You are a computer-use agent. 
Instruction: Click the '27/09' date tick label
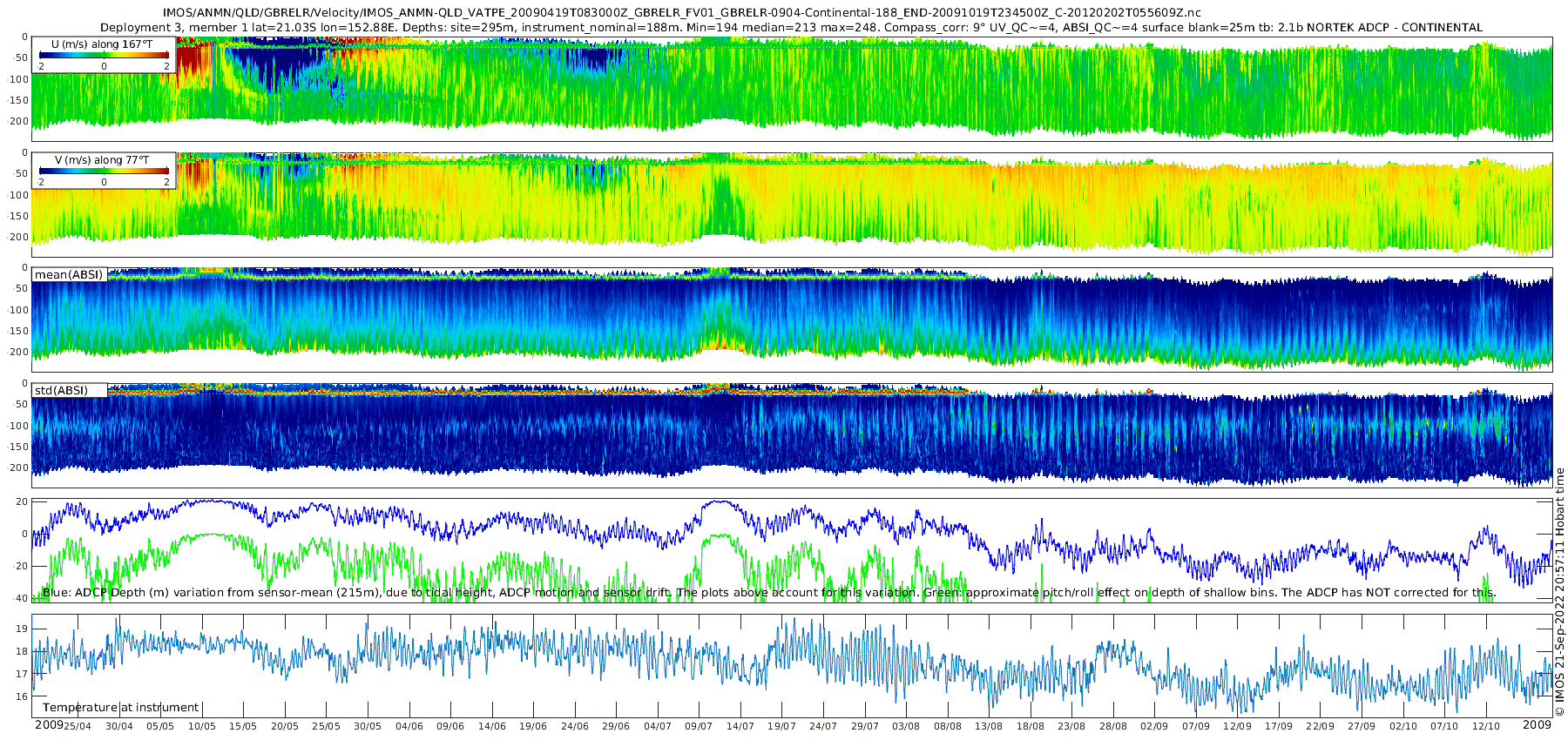tap(1362, 726)
